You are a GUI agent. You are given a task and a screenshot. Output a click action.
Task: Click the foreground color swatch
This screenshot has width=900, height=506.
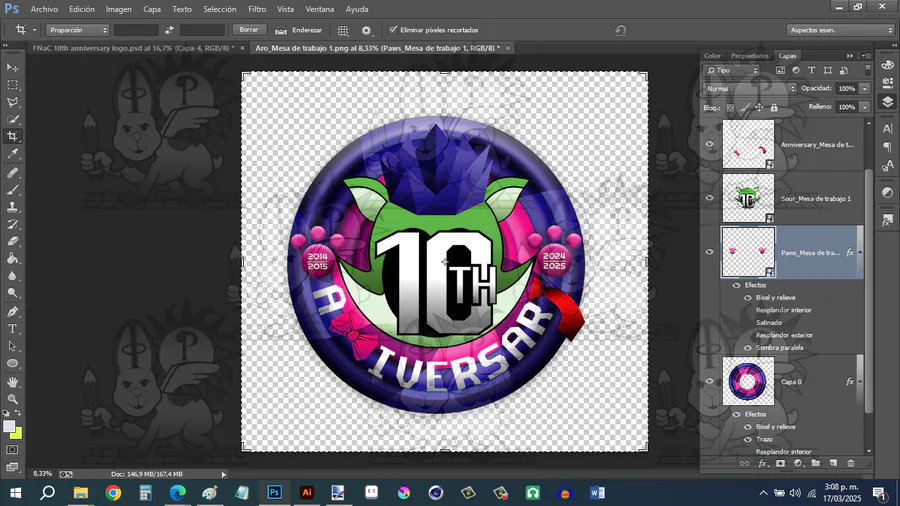point(9,426)
